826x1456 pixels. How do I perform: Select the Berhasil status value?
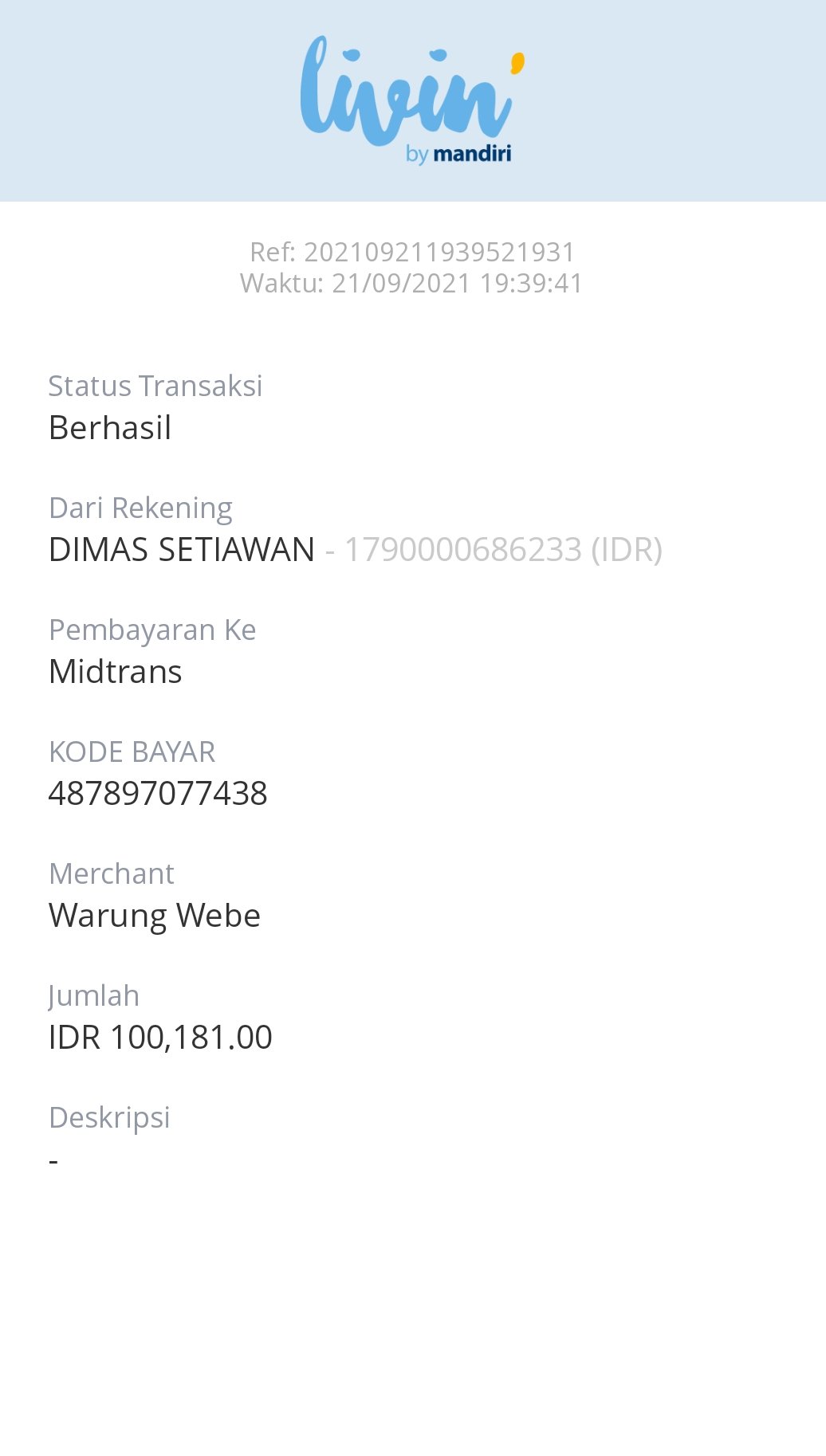pos(110,428)
